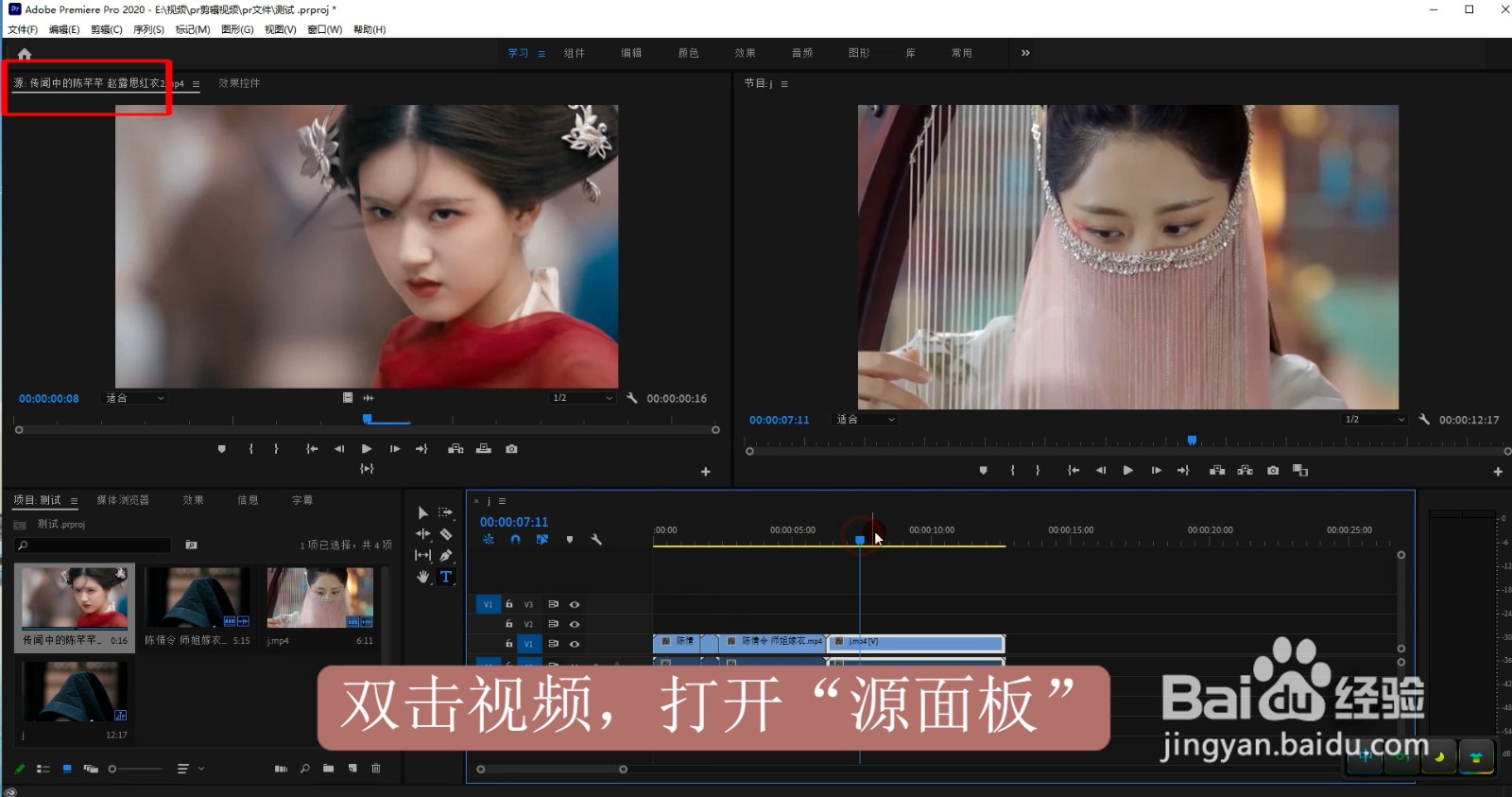Click timeline horizontal zoom scroll bar
This screenshot has width=1512, height=797.
coord(552,770)
